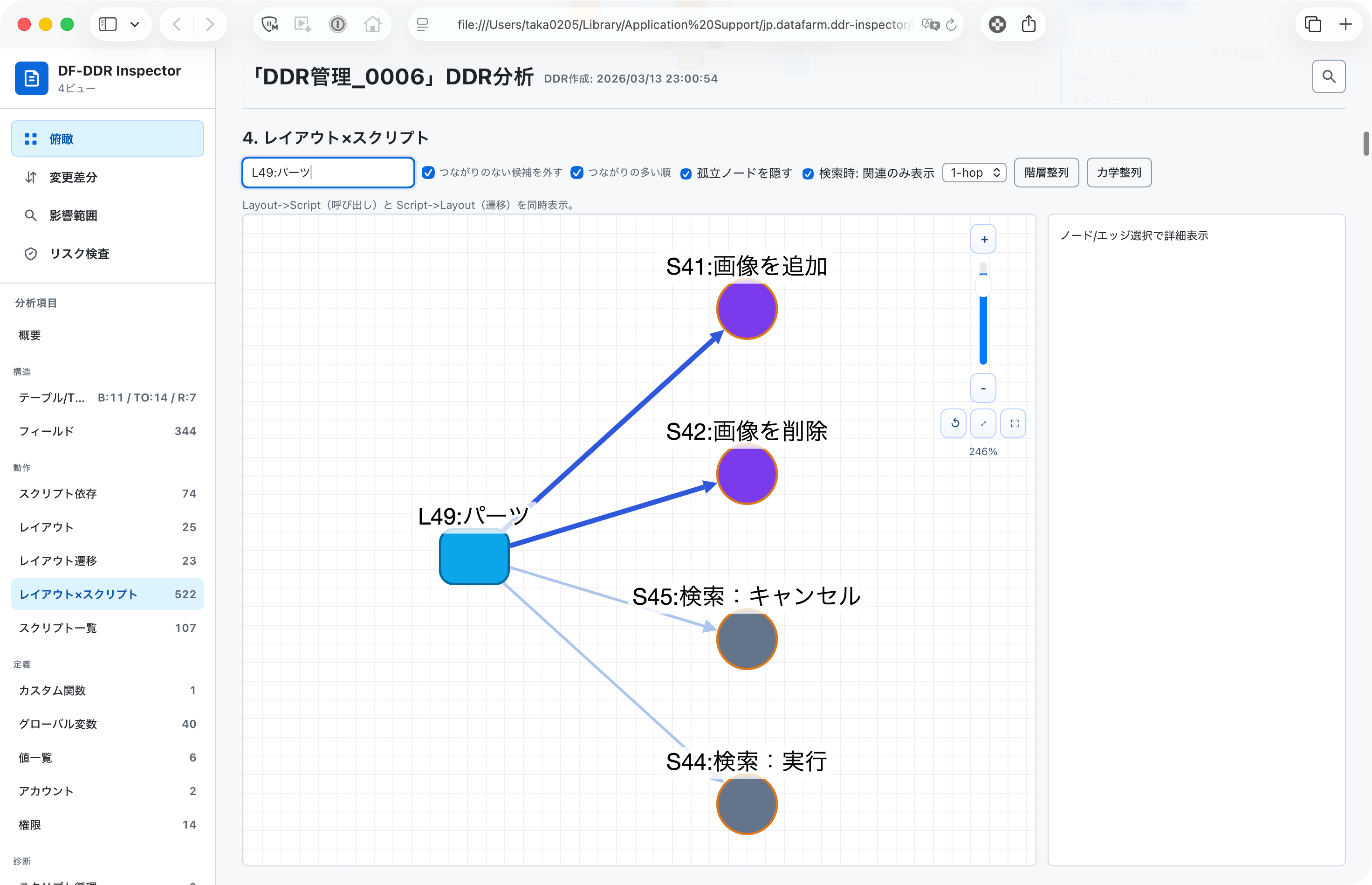Open 影響範囲 in the sidebar
This screenshot has height=885, width=1372.
[x=107, y=215]
